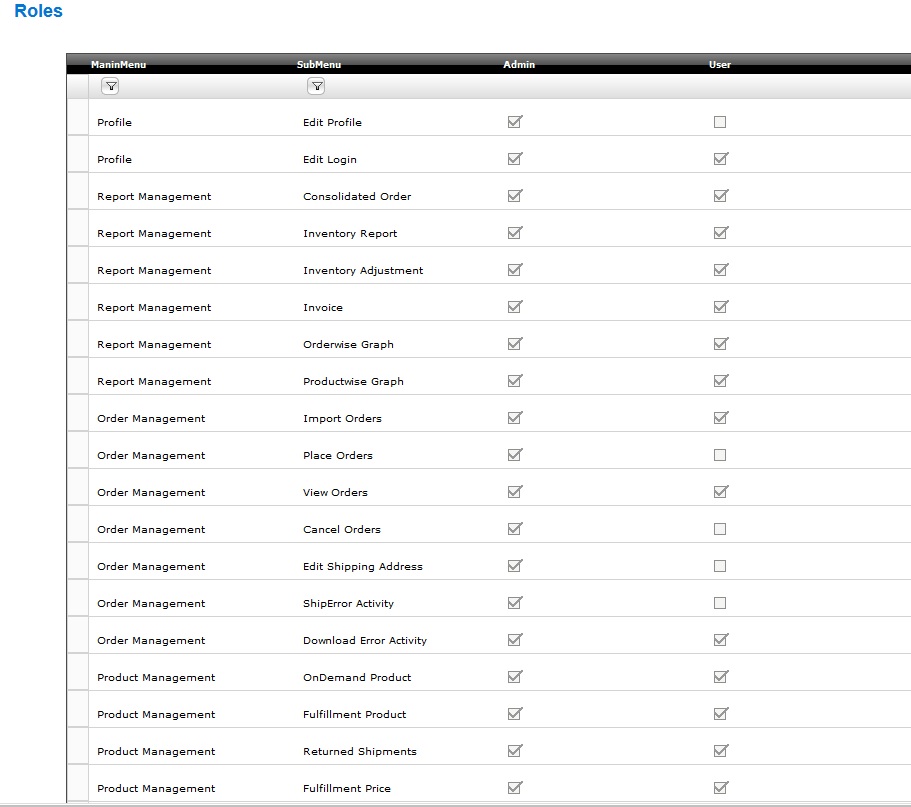Image resolution: width=911 pixels, height=807 pixels.
Task: Toggle Admin checkbox for Import Orders
Action: pos(515,418)
